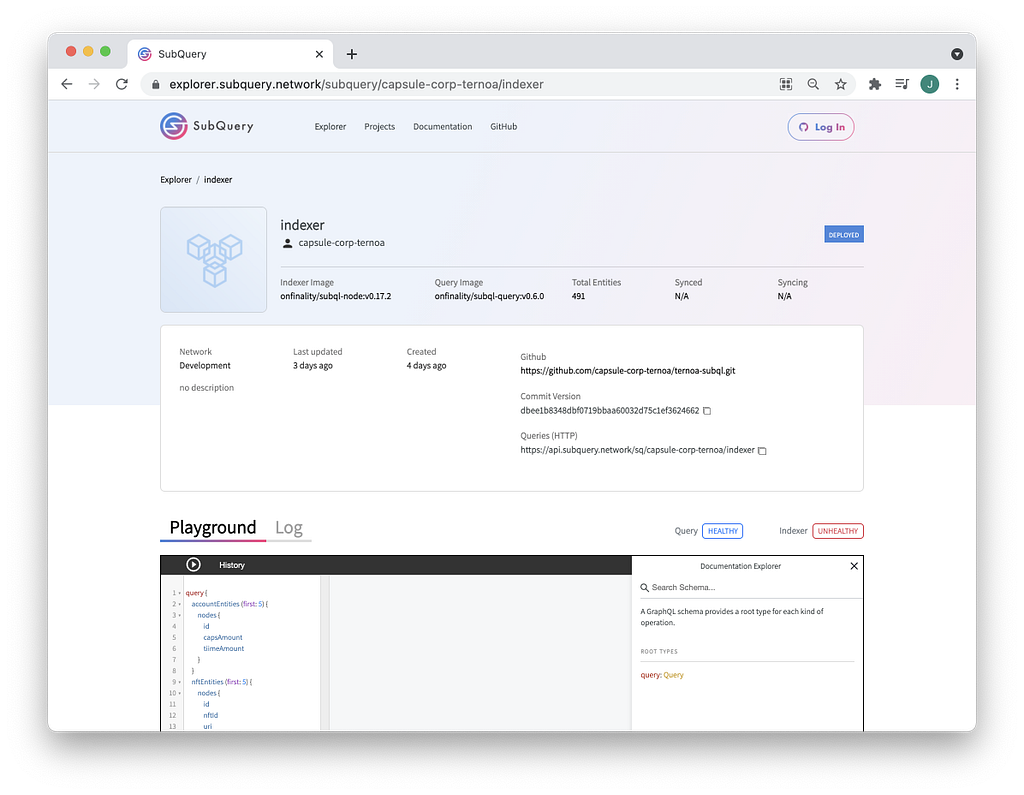Click the Log In button
Screen dimensions: 1024x795
[821, 127]
